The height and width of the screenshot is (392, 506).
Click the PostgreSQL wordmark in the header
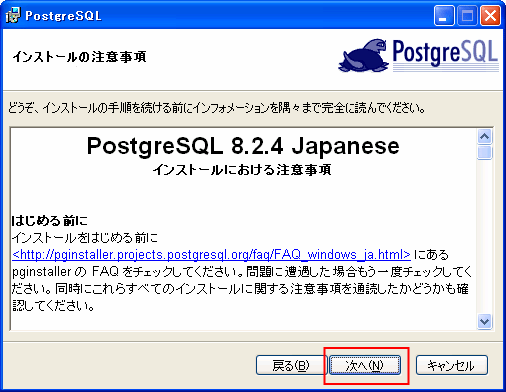point(445,54)
